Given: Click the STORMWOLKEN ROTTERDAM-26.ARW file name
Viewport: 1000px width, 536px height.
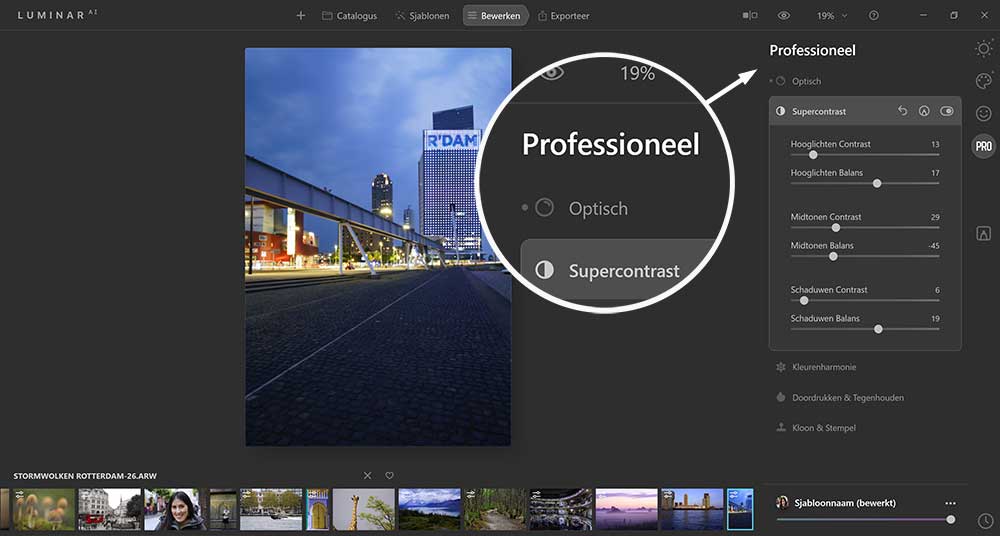Looking at the screenshot, I should pos(85,476).
